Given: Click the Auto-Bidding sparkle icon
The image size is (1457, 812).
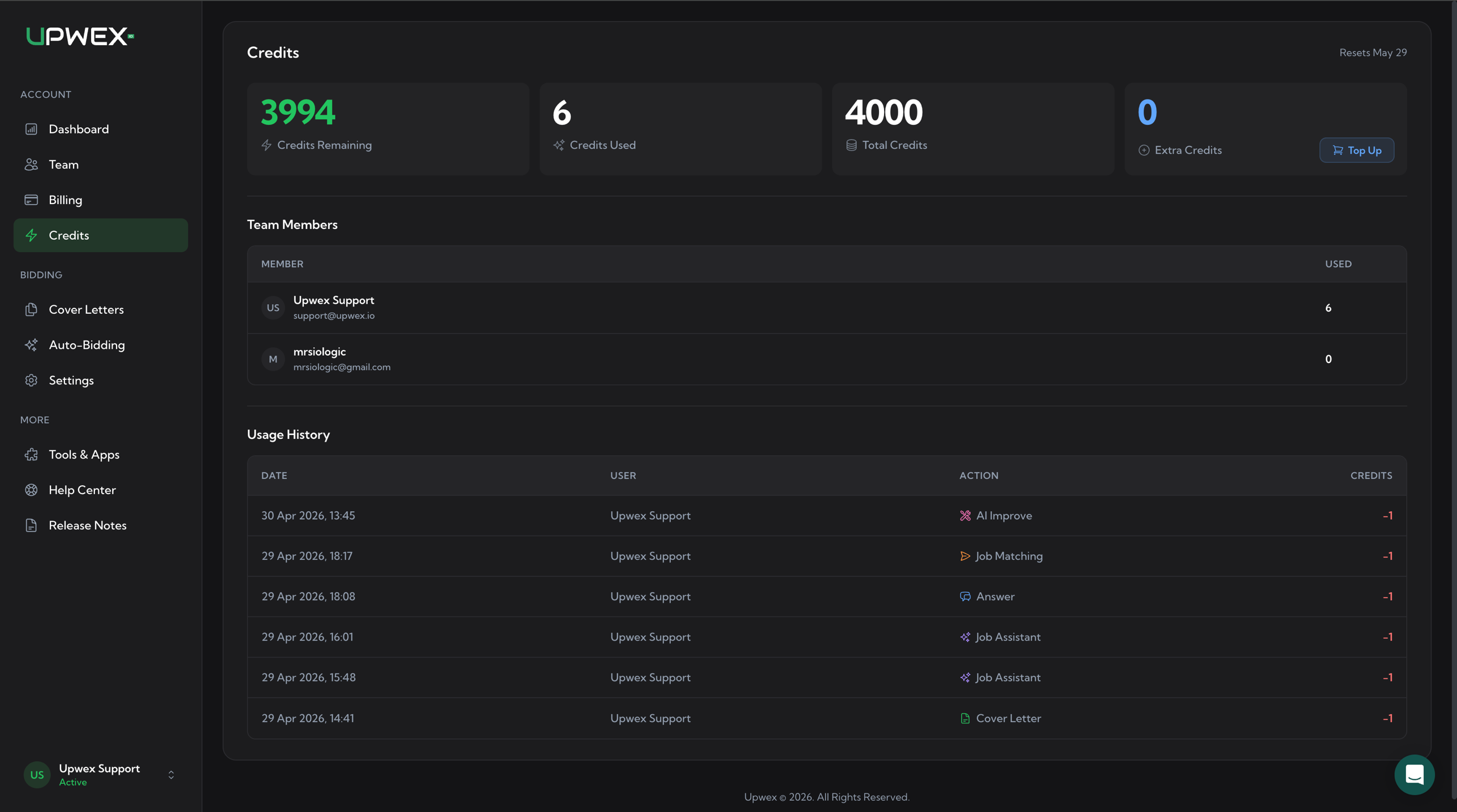Looking at the screenshot, I should [x=31, y=345].
